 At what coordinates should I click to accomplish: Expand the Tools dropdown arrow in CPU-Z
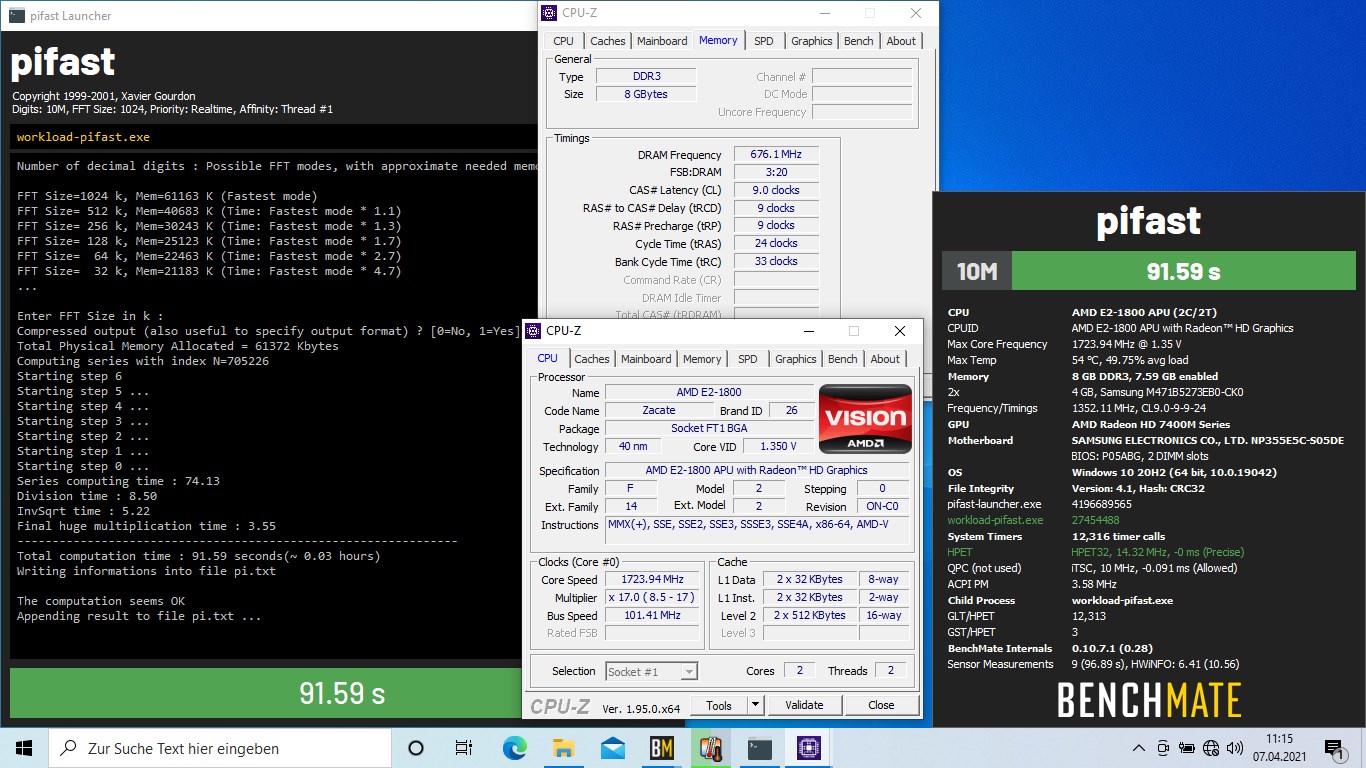(755, 705)
